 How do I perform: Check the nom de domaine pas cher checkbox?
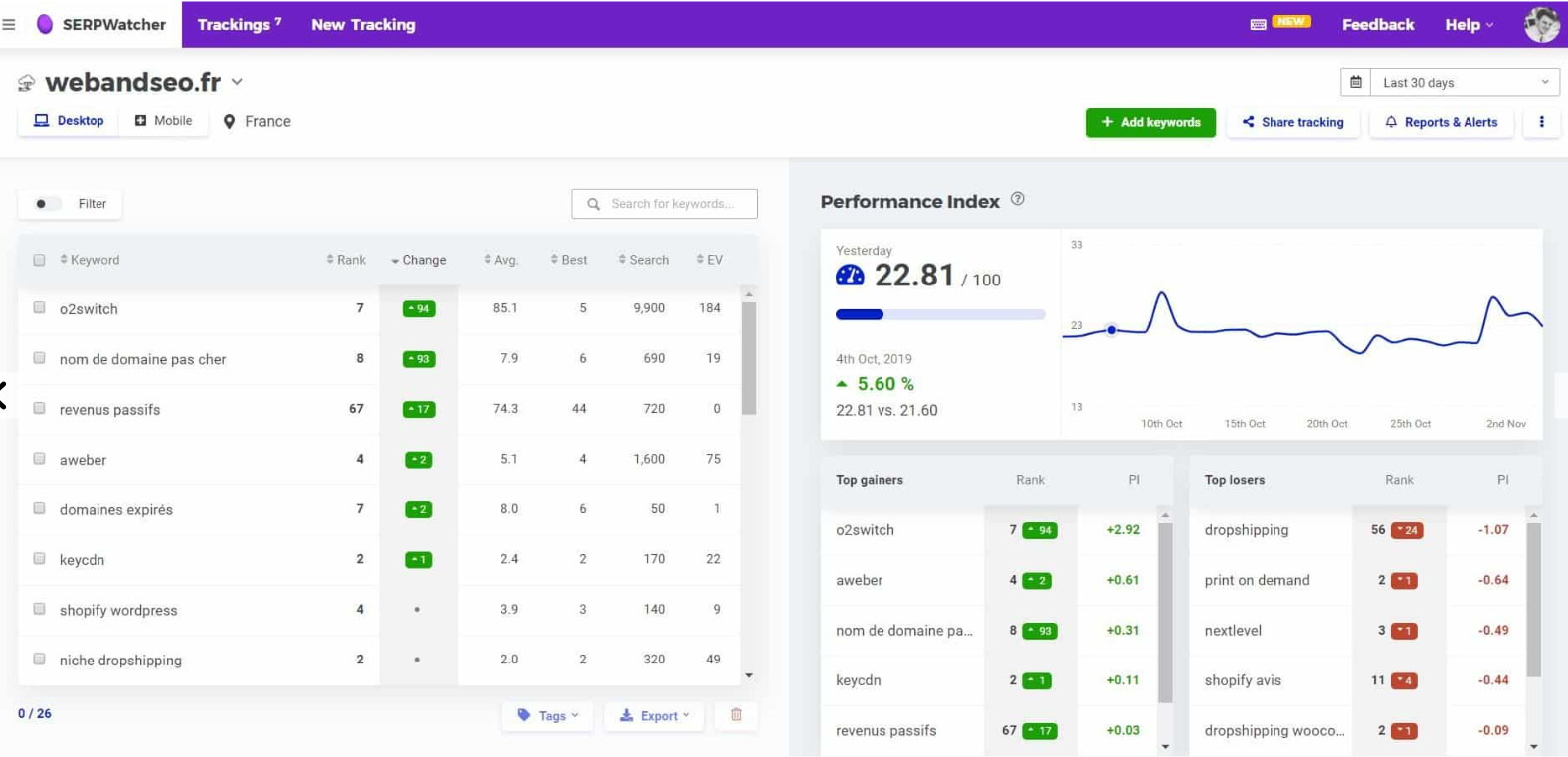[x=39, y=358]
